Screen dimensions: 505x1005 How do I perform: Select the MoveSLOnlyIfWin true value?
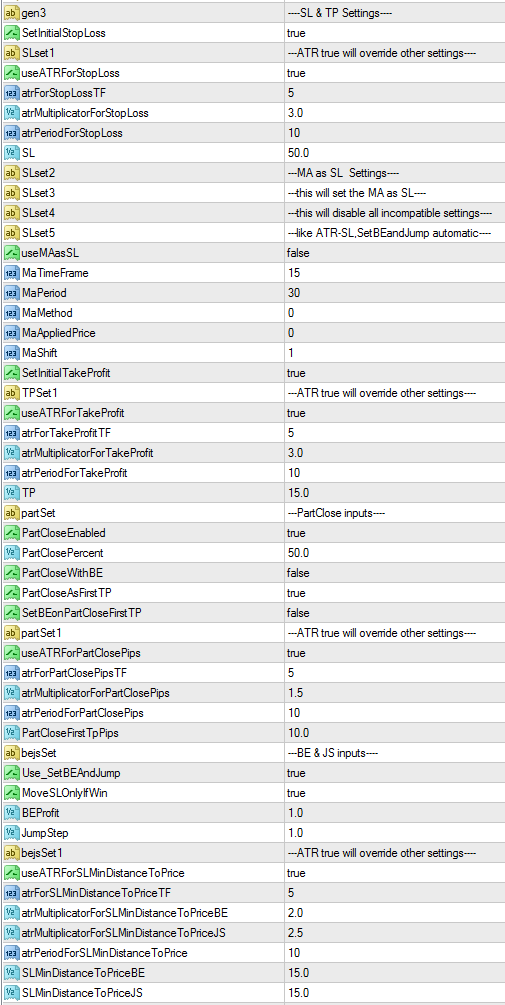click(x=296, y=792)
